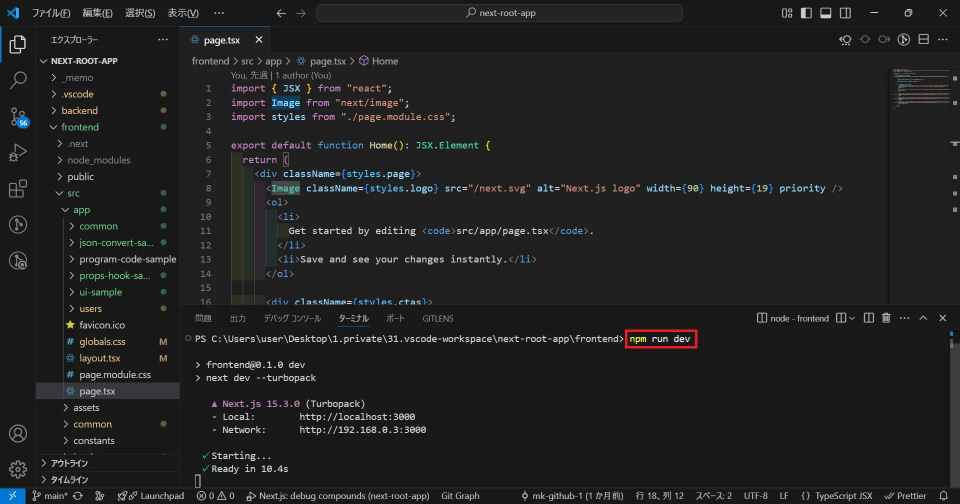Open the 選択(S) menu

pyautogui.click(x=140, y=13)
